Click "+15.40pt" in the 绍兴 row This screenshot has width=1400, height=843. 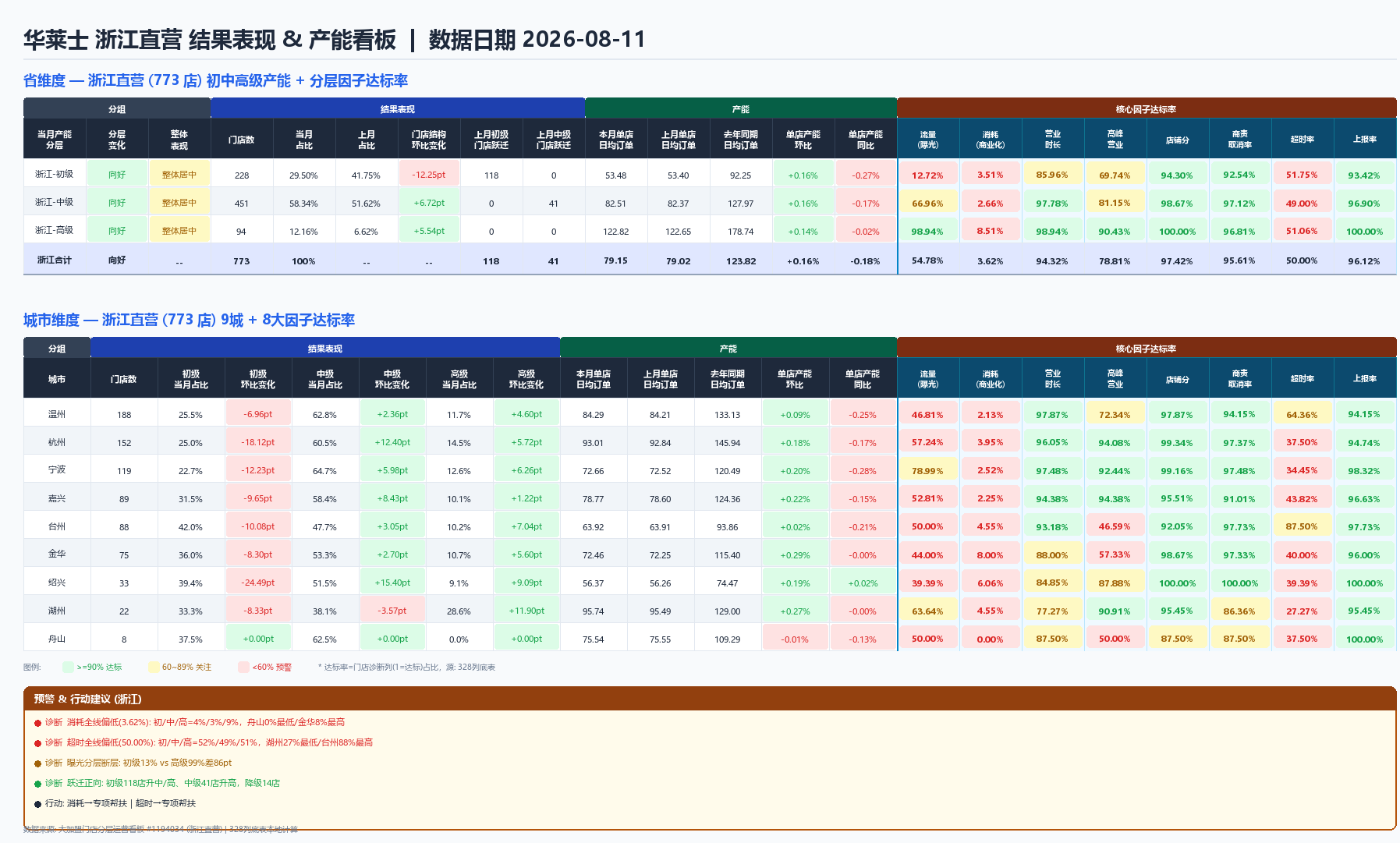coord(392,583)
